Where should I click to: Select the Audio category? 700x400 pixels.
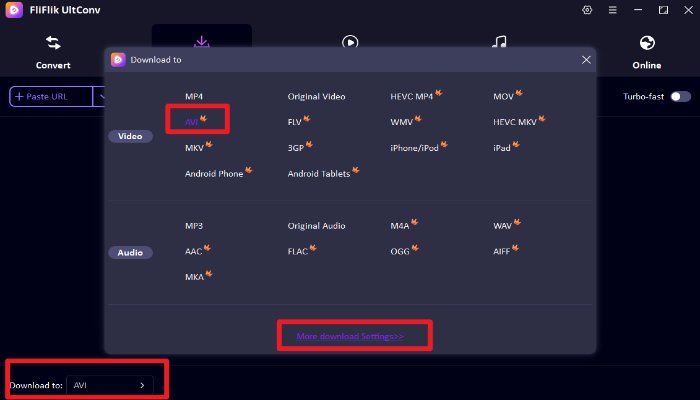tap(130, 253)
